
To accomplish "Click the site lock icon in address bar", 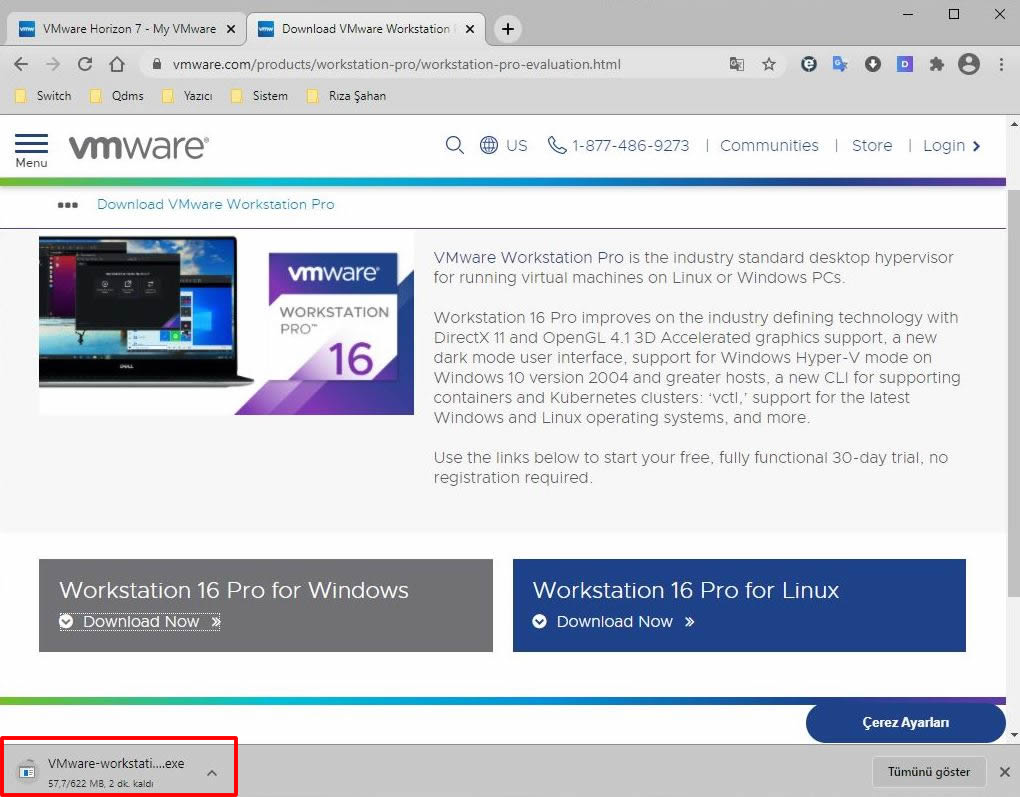I will pyautogui.click(x=156, y=64).
